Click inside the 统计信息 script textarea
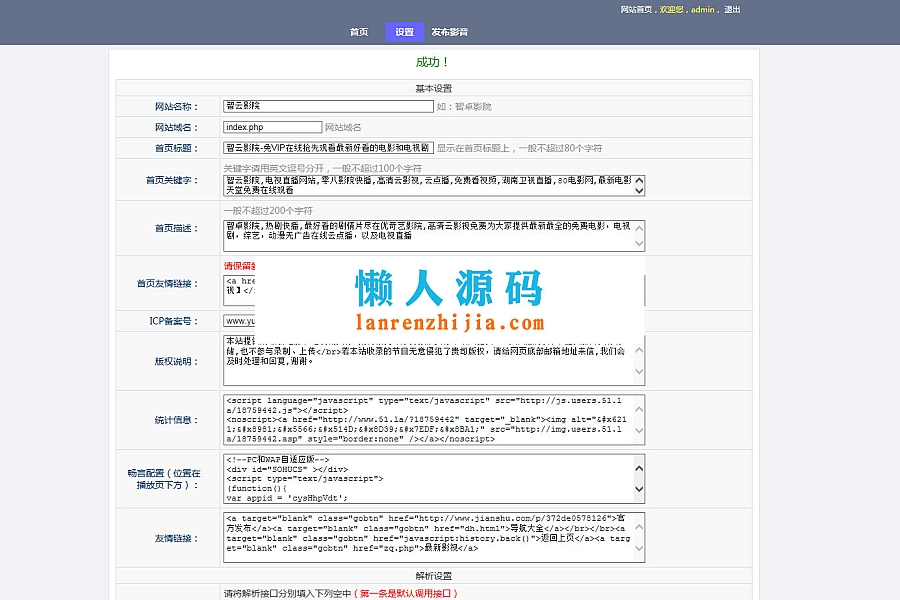The height and width of the screenshot is (600, 900). tap(434, 420)
